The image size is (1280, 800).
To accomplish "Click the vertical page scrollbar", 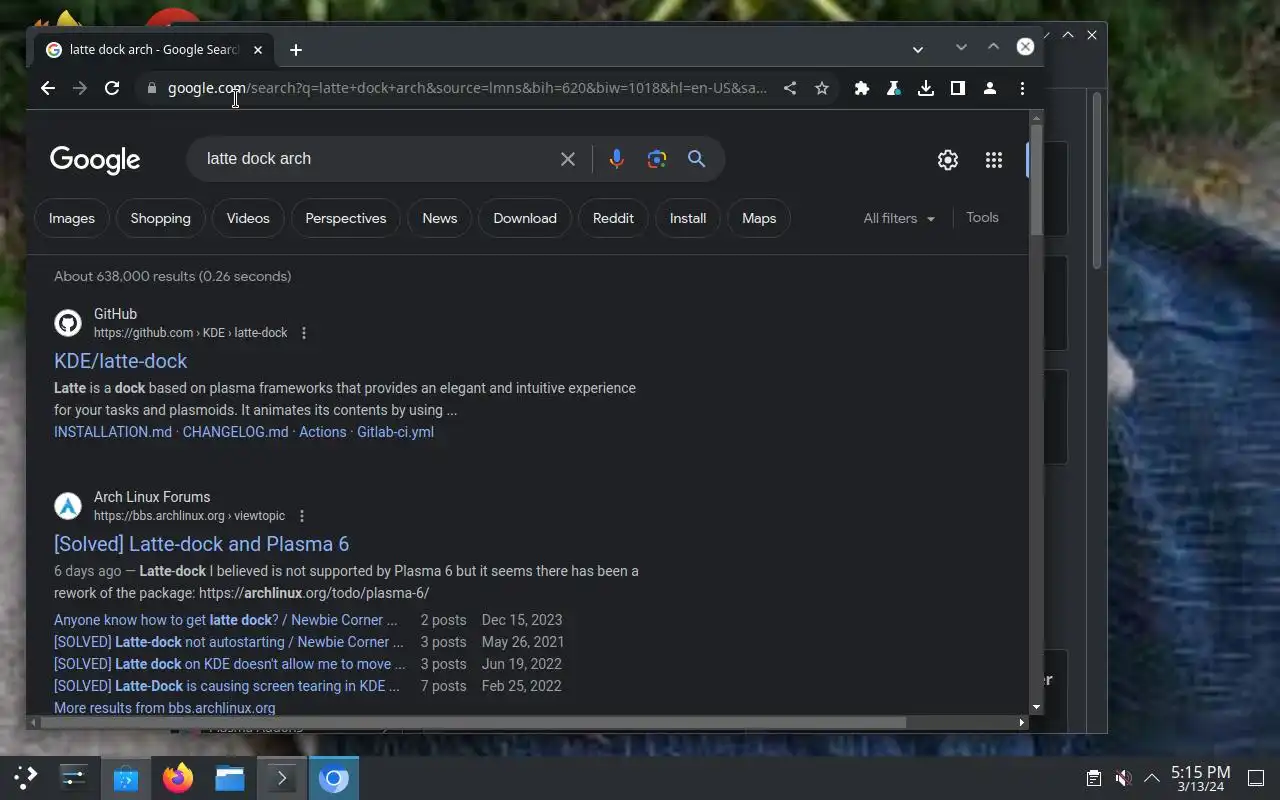I will pyautogui.click(x=1036, y=180).
